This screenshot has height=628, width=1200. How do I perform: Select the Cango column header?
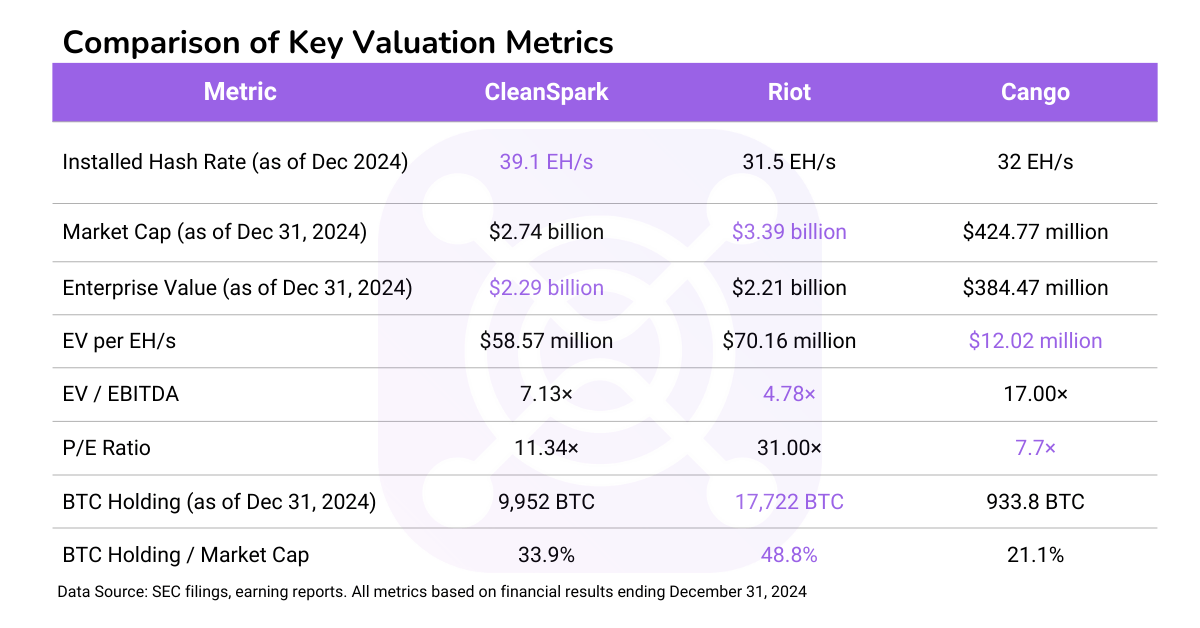(1035, 92)
